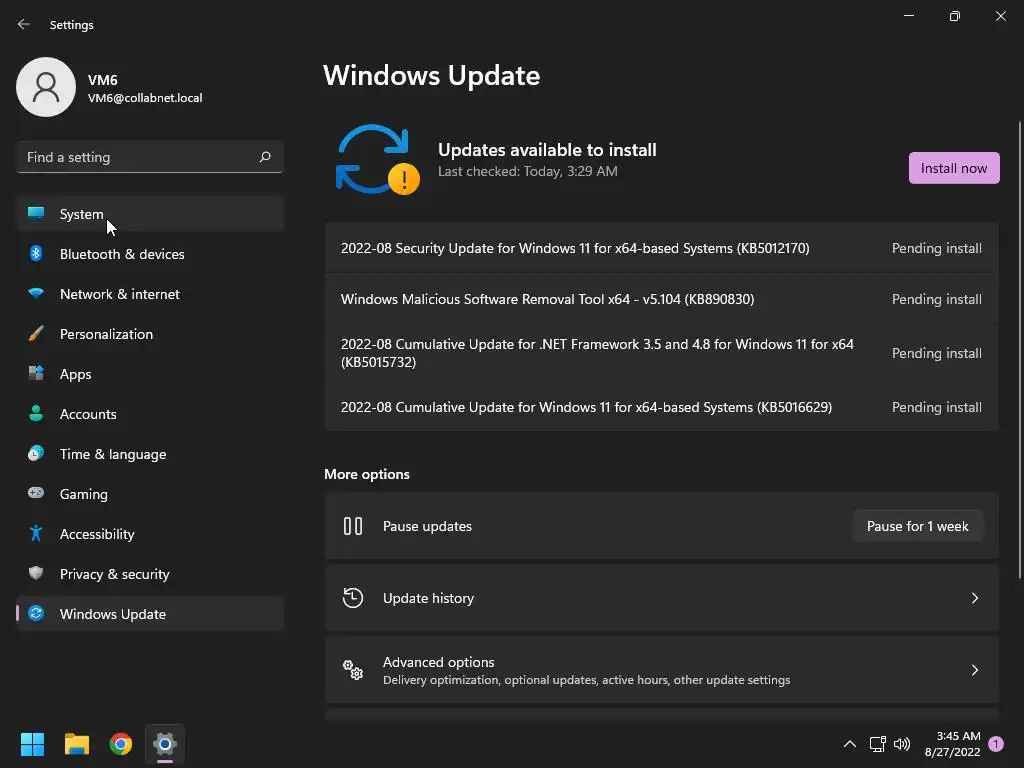The image size is (1024, 768).
Task: Show hidden tray icons chevron
Action: tap(850, 744)
